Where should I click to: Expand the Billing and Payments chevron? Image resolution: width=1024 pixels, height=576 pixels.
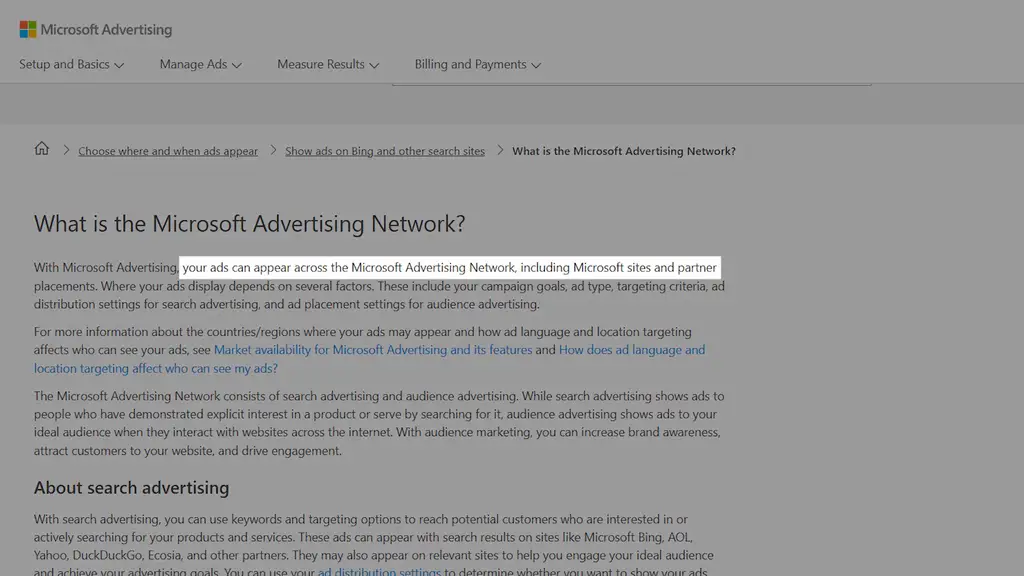pos(536,65)
